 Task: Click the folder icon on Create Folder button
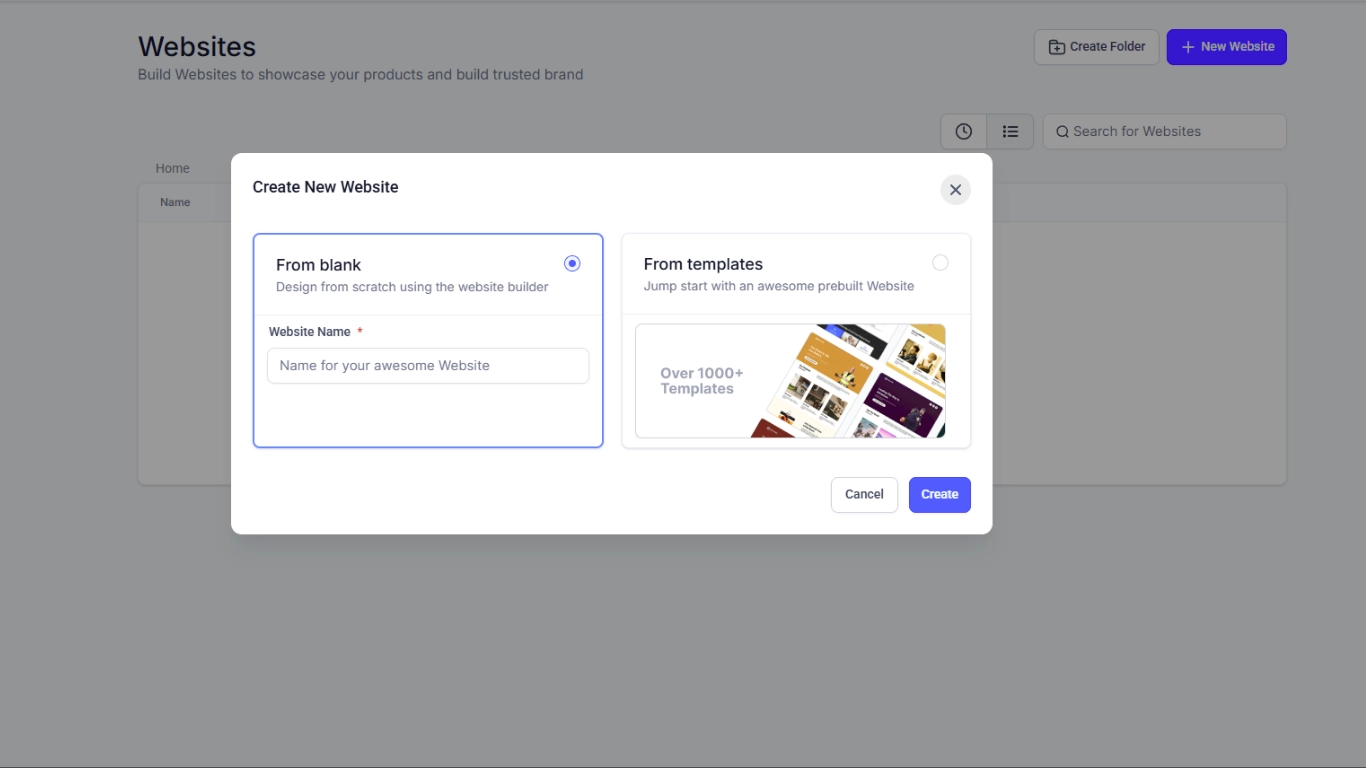(x=1056, y=46)
